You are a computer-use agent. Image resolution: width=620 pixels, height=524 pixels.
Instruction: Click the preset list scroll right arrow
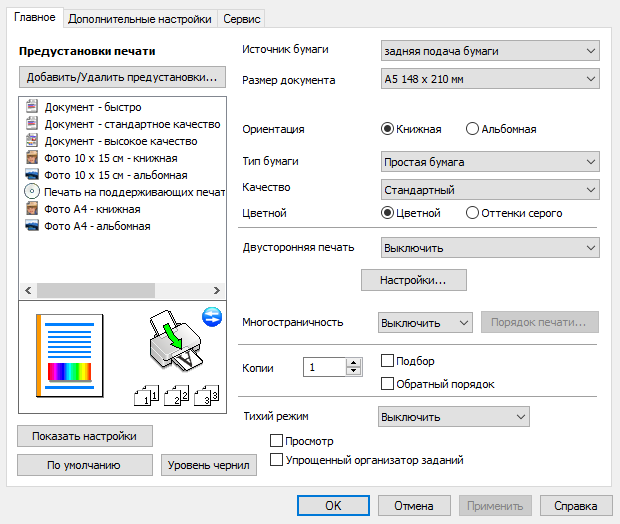coord(217,290)
